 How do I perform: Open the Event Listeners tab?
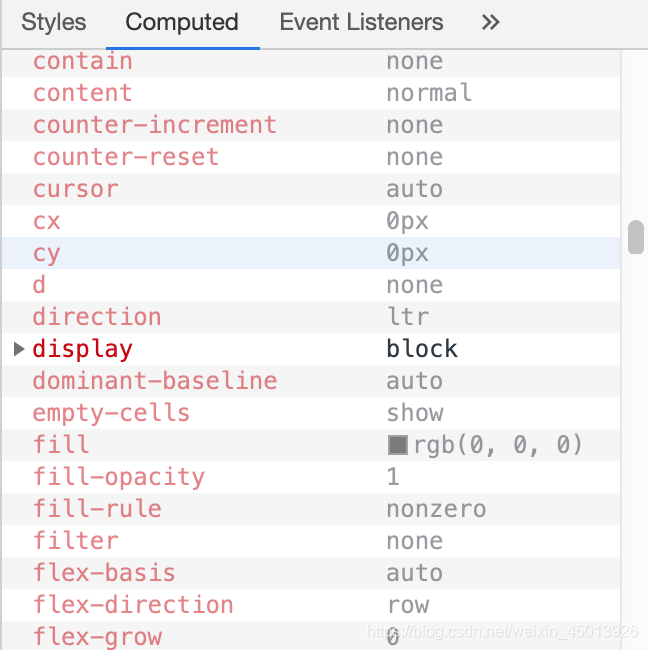coord(362,22)
